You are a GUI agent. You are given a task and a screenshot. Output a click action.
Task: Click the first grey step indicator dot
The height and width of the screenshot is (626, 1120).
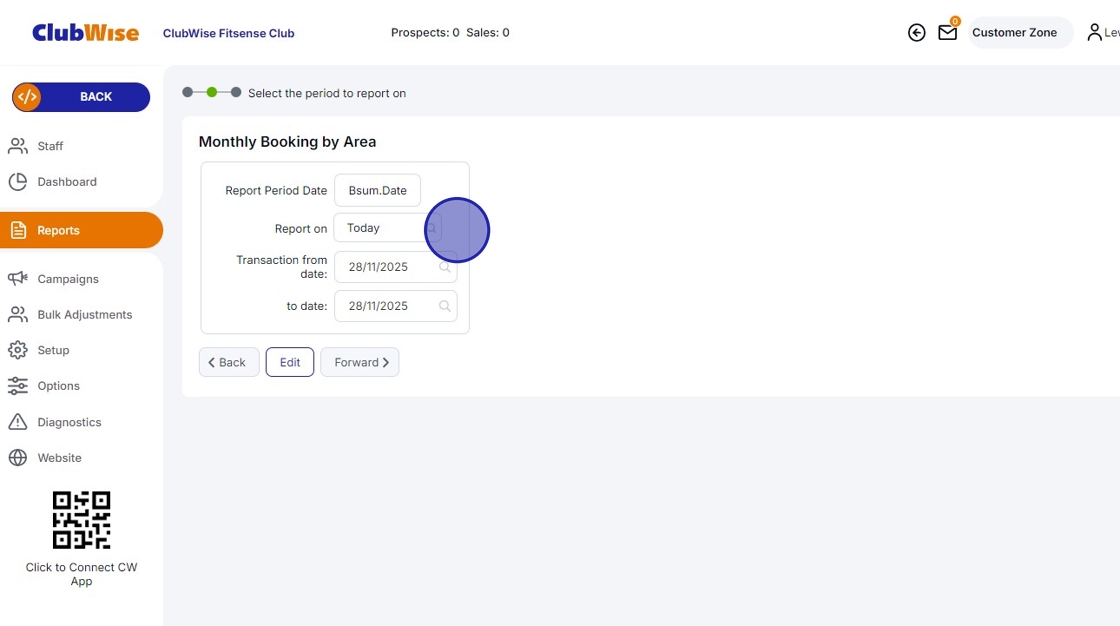[x=188, y=92]
